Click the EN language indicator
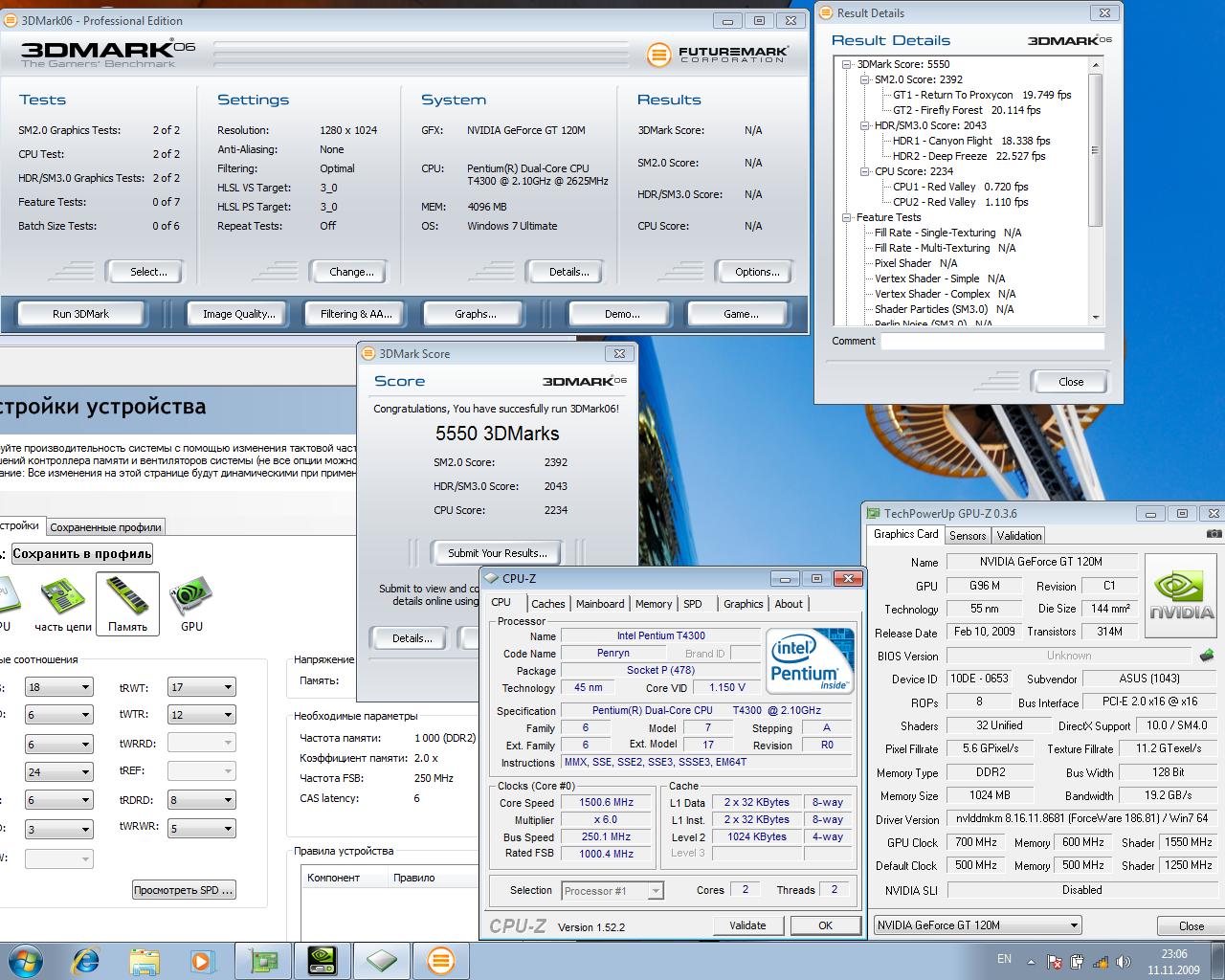The width and height of the screenshot is (1225, 980). (1004, 958)
